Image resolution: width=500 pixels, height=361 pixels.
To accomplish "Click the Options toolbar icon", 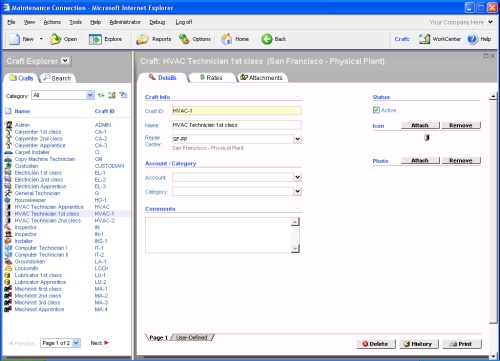I will coord(184,39).
